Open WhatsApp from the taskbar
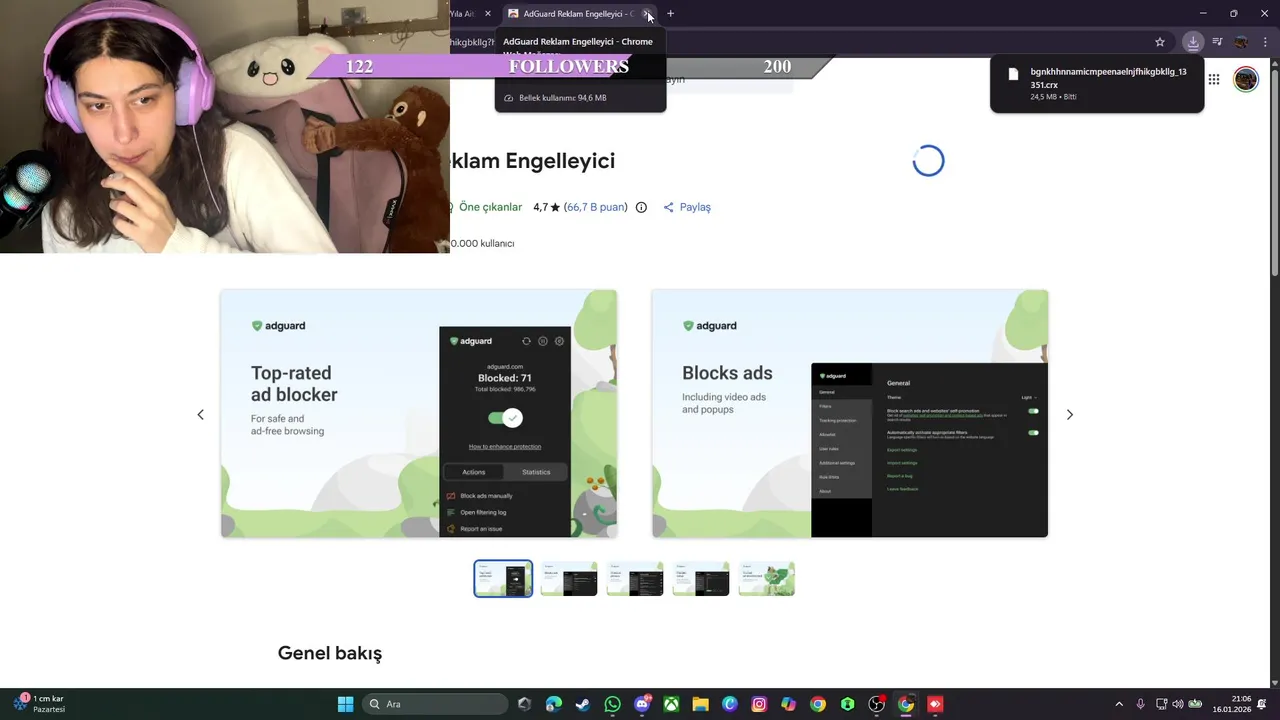Viewport: 1280px width, 720px height. click(612, 704)
